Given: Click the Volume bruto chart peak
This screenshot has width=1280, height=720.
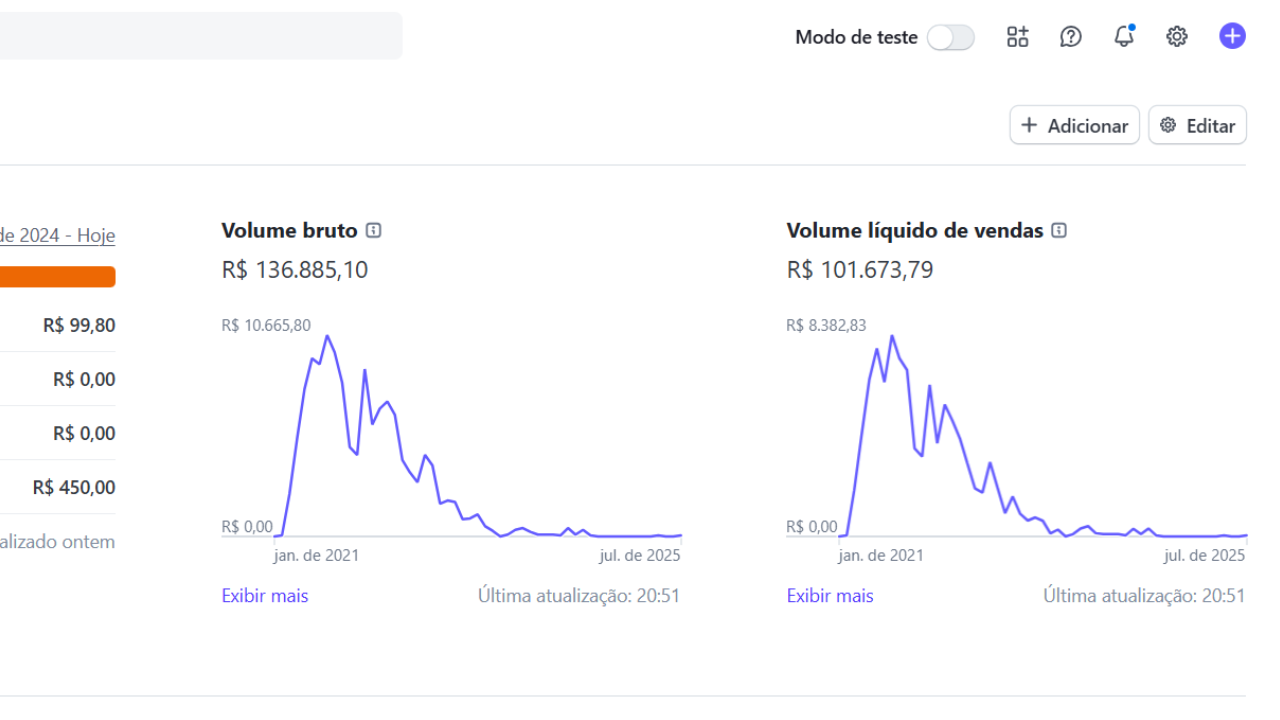Looking at the screenshot, I should pyautogui.click(x=326, y=337).
